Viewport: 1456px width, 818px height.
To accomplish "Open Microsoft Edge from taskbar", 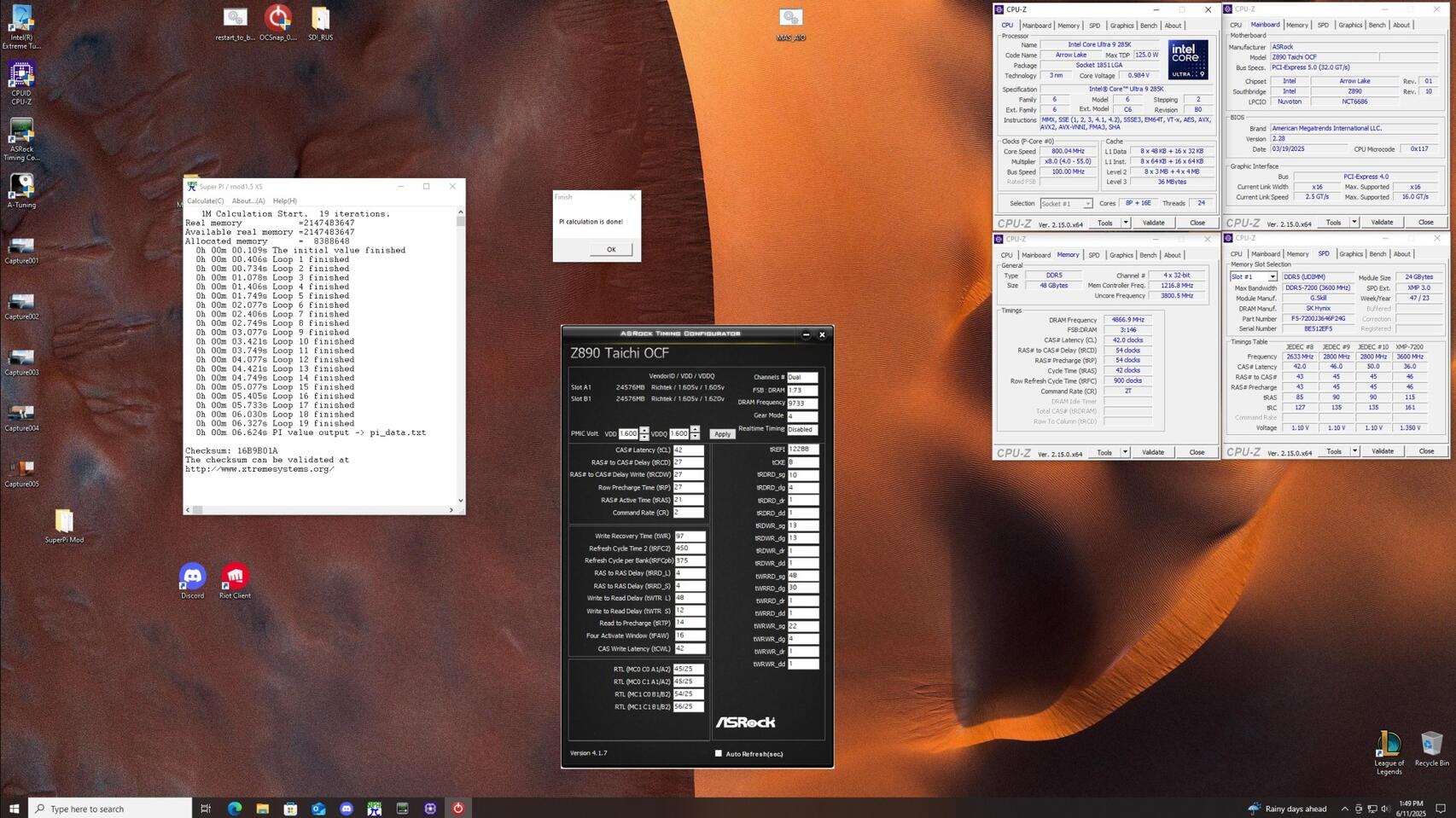I will [x=234, y=808].
